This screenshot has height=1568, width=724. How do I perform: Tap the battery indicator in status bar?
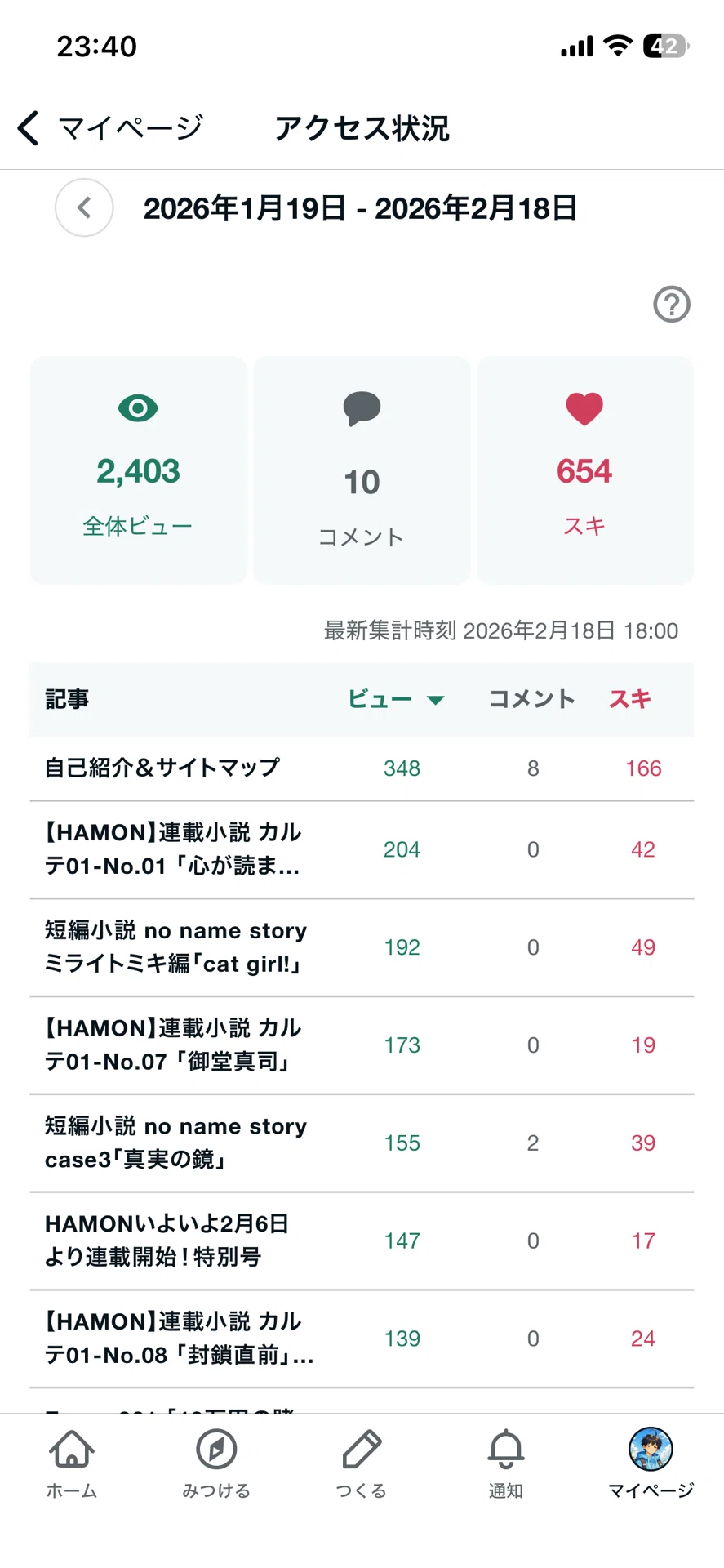(x=666, y=47)
